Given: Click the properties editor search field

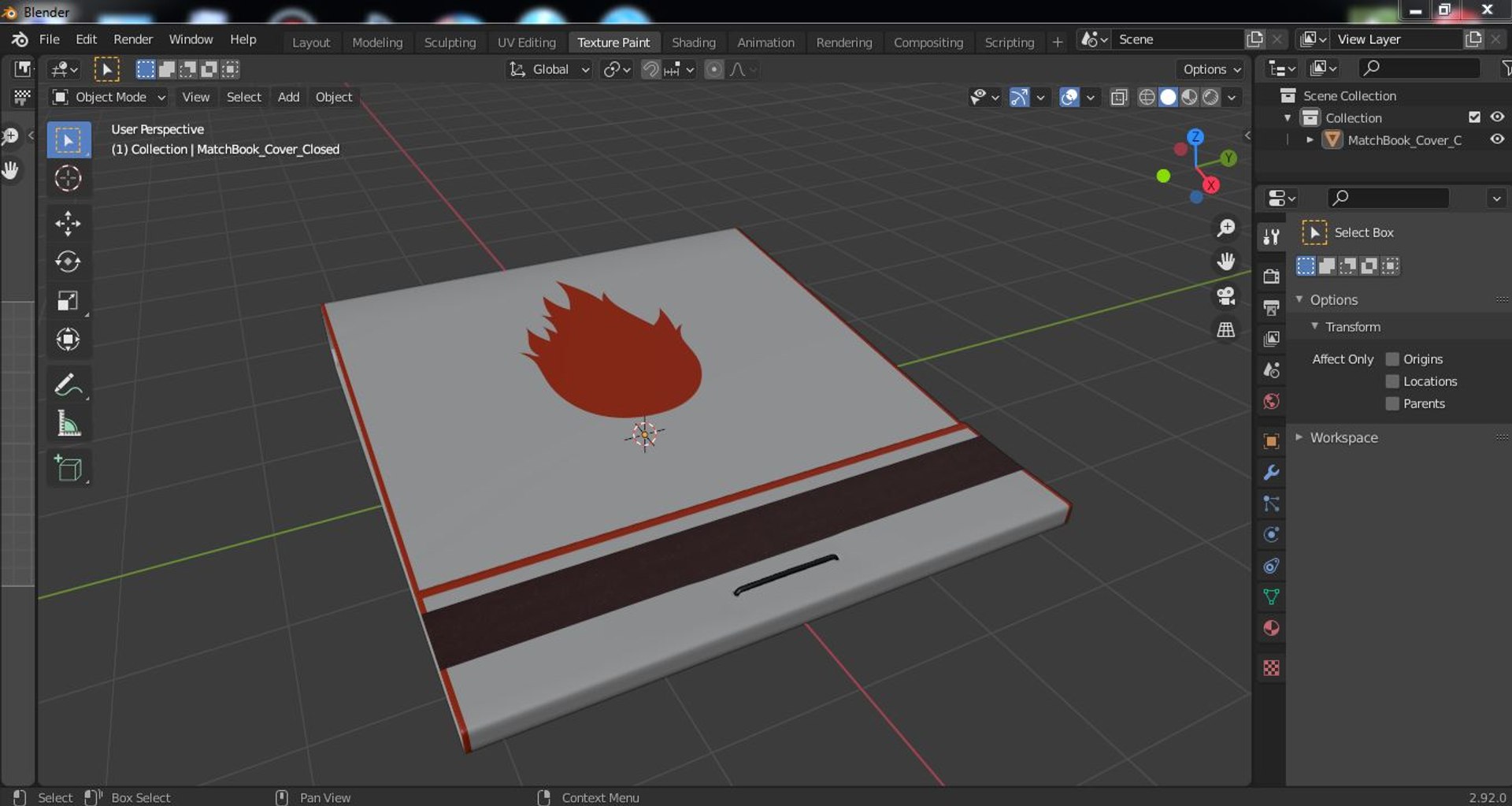Looking at the screenshot, I should pyautogui.click(x=1388, y=198).
